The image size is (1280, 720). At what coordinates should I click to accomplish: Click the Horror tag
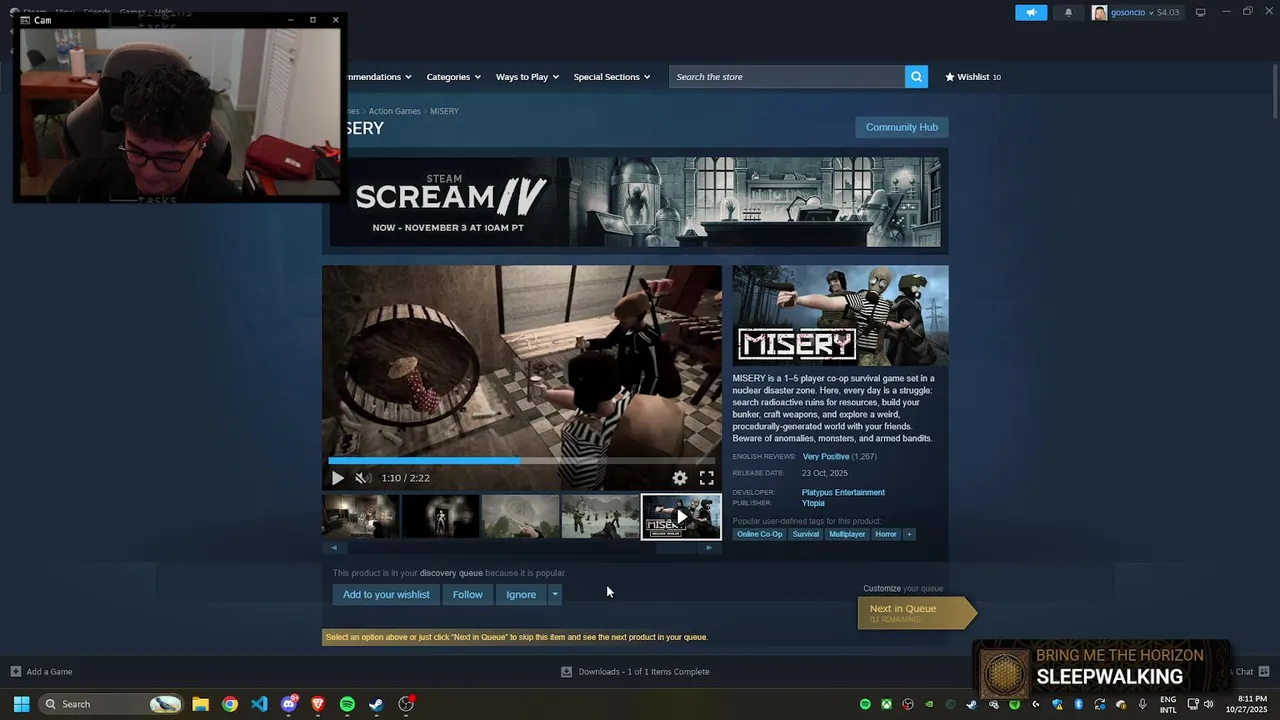point(886,534)
